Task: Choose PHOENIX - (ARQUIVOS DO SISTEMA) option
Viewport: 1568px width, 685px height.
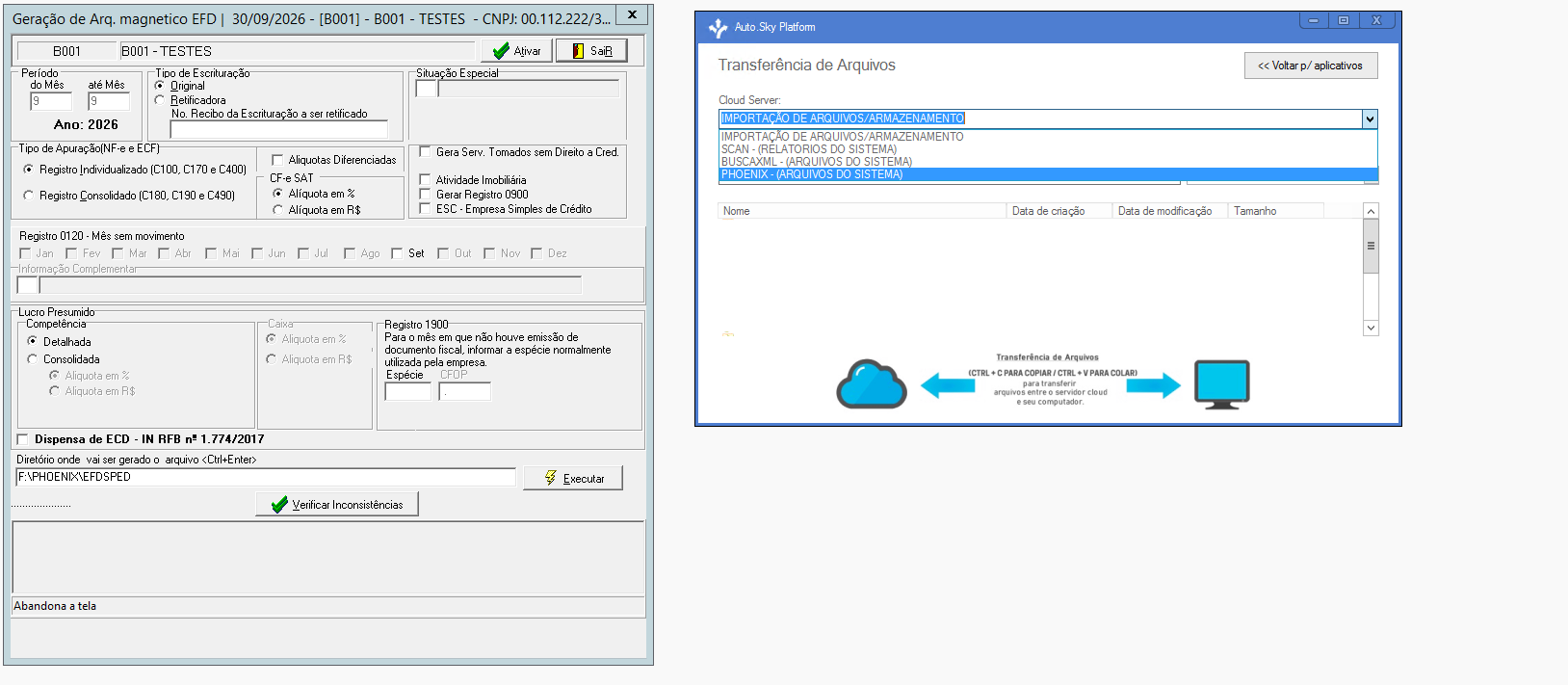Action: click(1048, 174)
